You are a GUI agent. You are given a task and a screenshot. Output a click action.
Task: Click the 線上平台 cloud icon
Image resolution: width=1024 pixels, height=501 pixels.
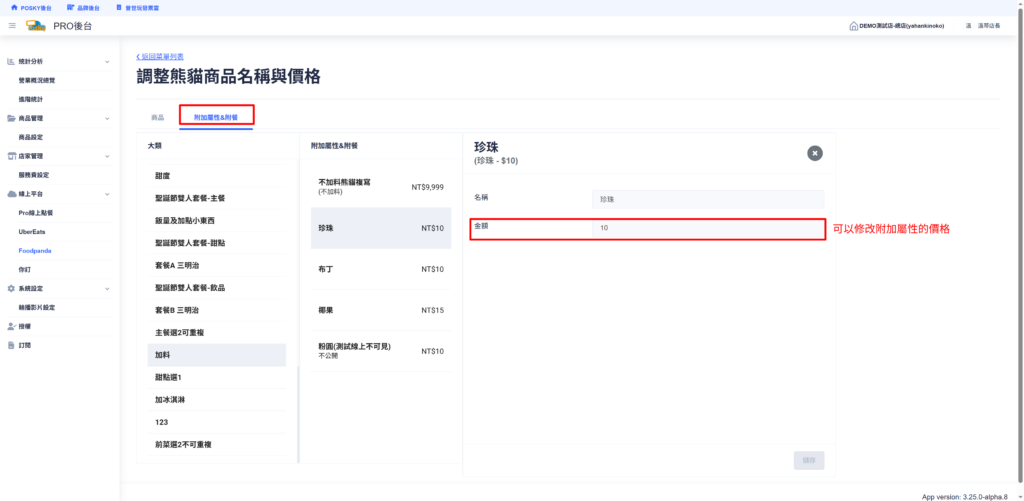[11, 194]
